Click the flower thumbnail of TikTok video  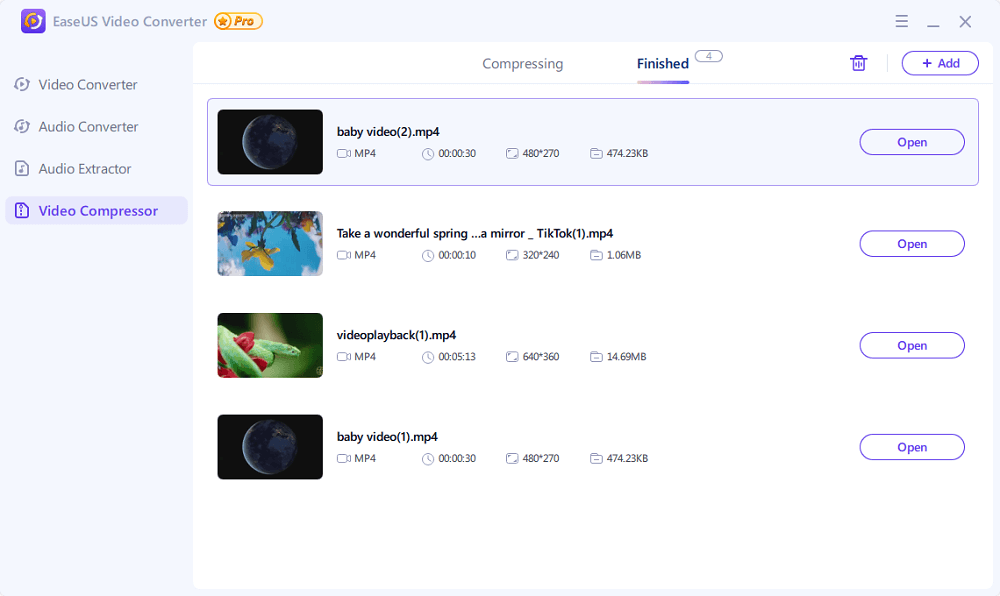click(x=270, y=244)
